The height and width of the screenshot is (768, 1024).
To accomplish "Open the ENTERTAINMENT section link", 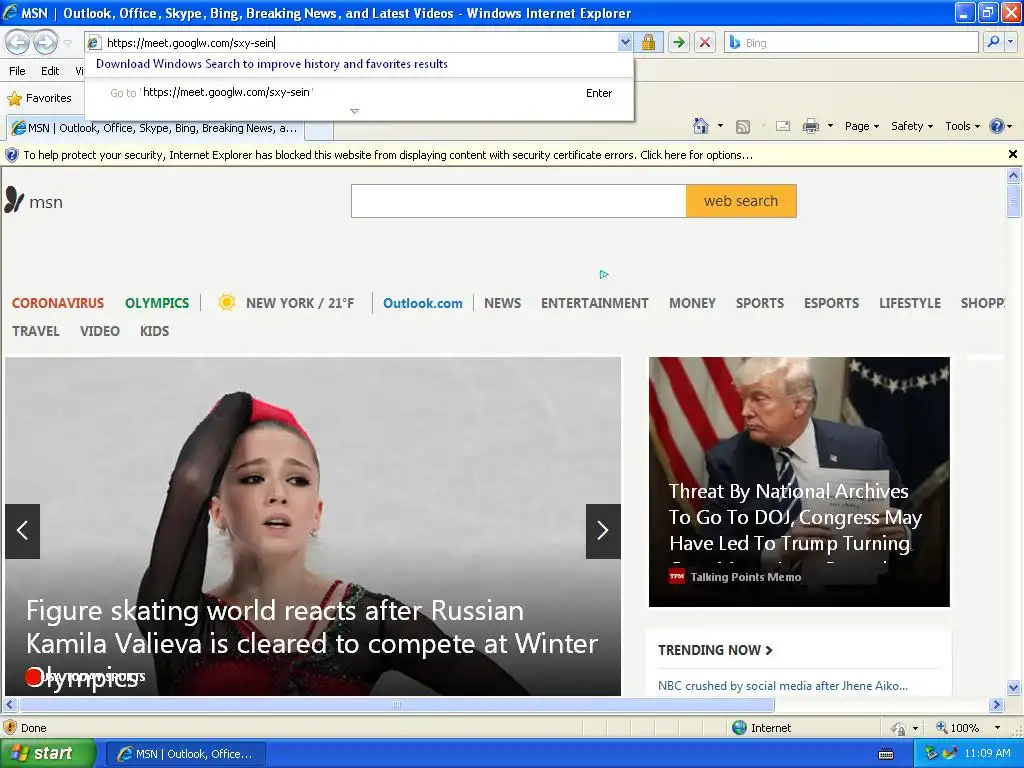I will [594, 303].
